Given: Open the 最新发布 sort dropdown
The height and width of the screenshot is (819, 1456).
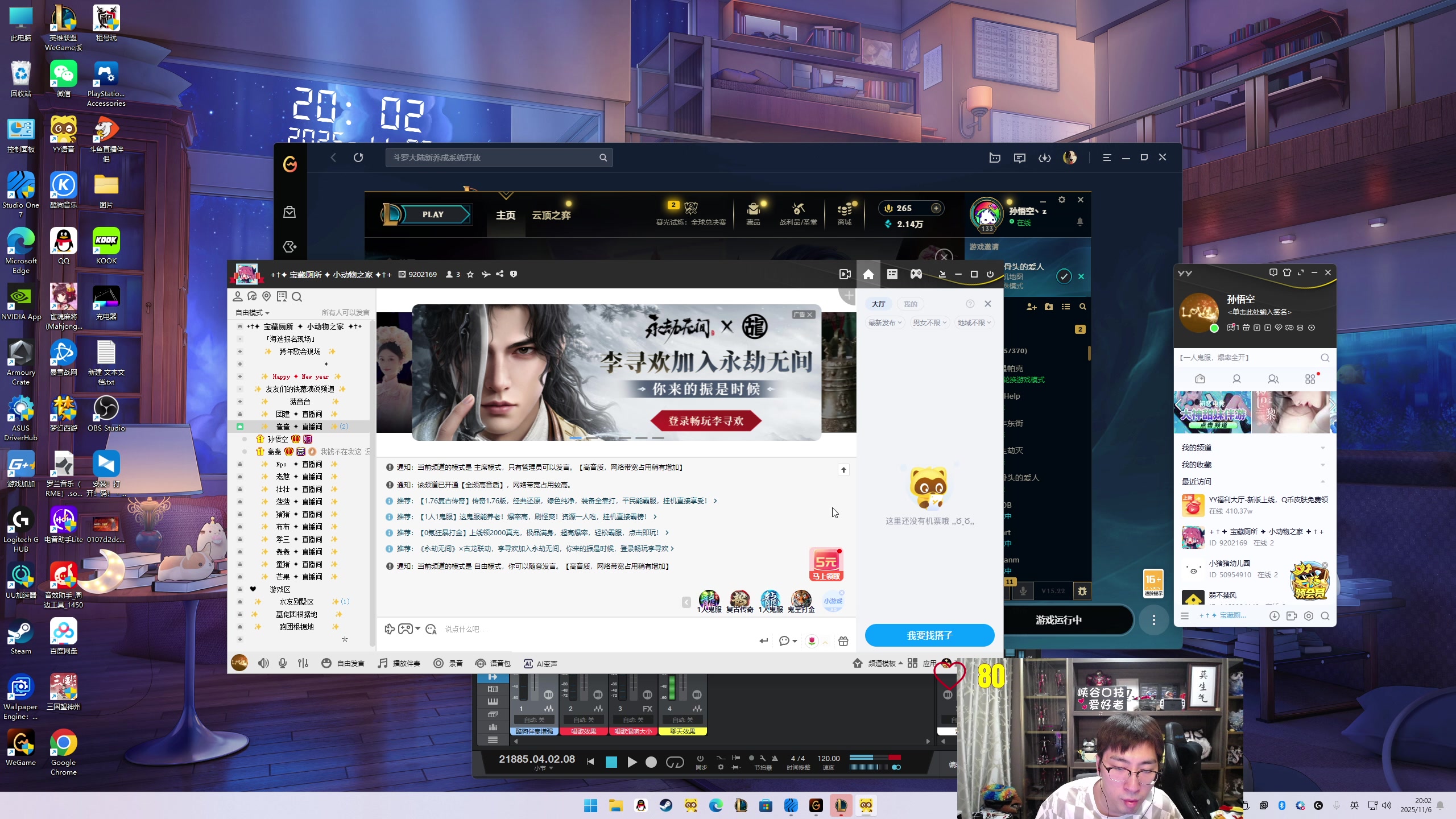Looking at the screenshot, I should (885, 322).
